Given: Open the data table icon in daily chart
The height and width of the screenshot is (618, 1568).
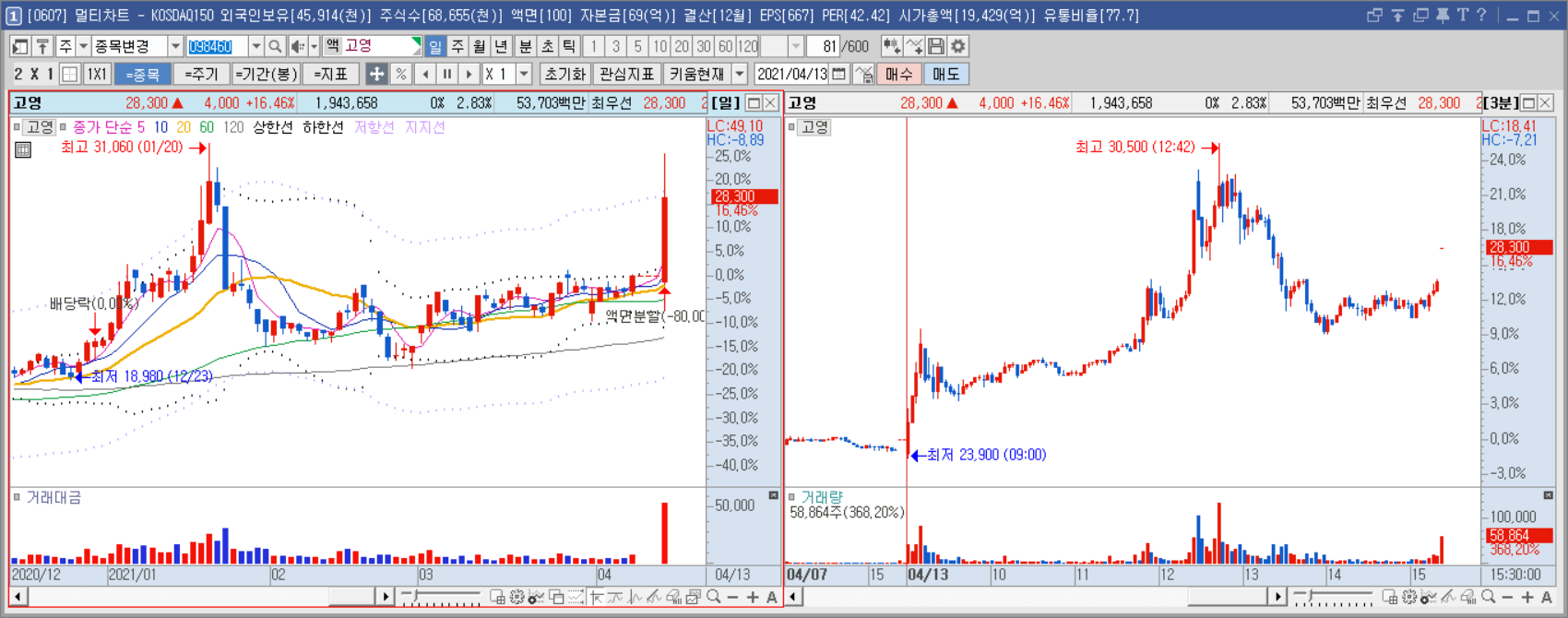Looking at the screenshot, I should [23, 149].
